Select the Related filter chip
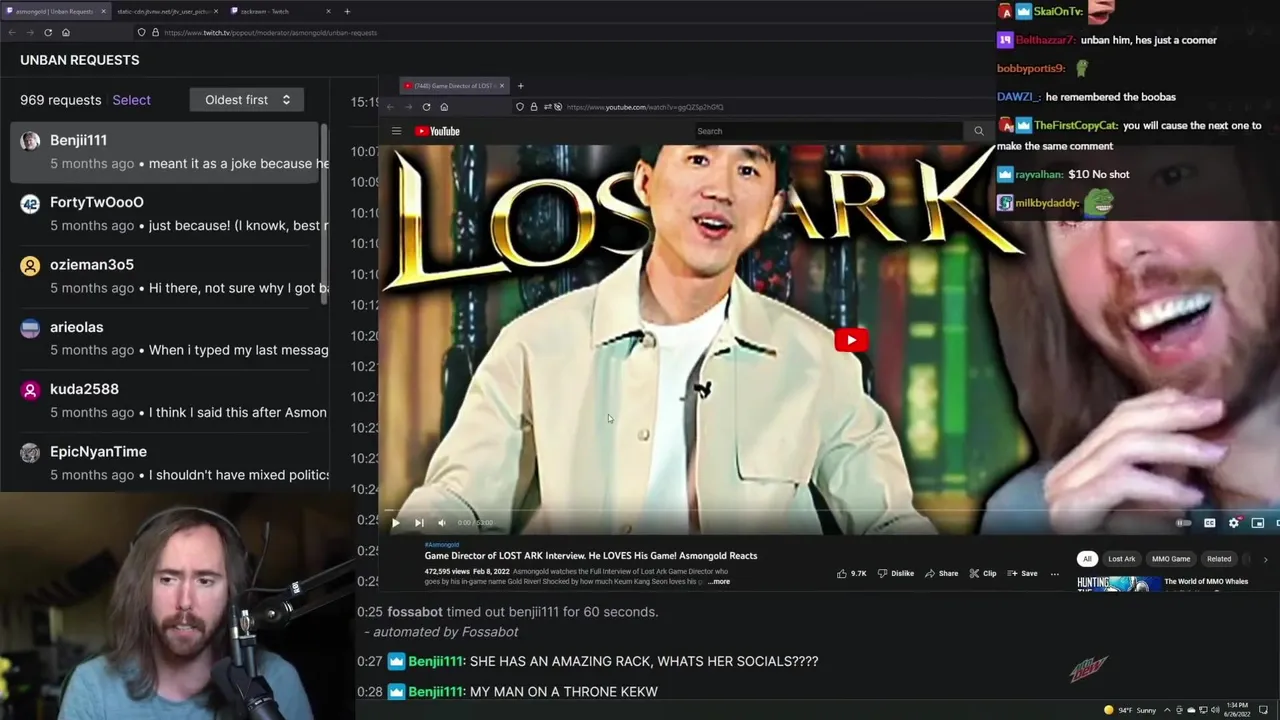The image size is (1280, 720). click(1219, 559)
